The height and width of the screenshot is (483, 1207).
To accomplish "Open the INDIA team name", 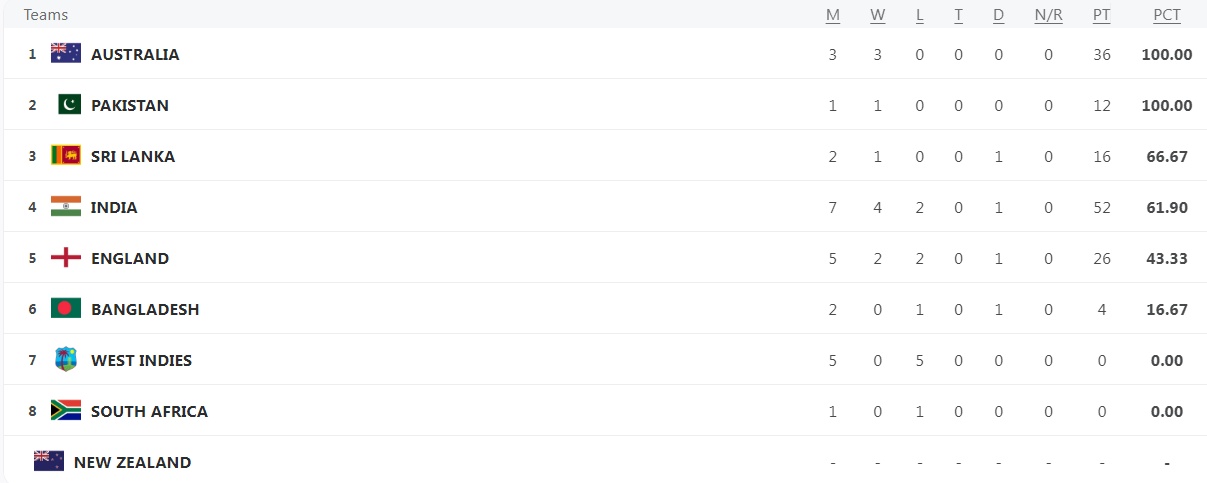I will 114,208.
